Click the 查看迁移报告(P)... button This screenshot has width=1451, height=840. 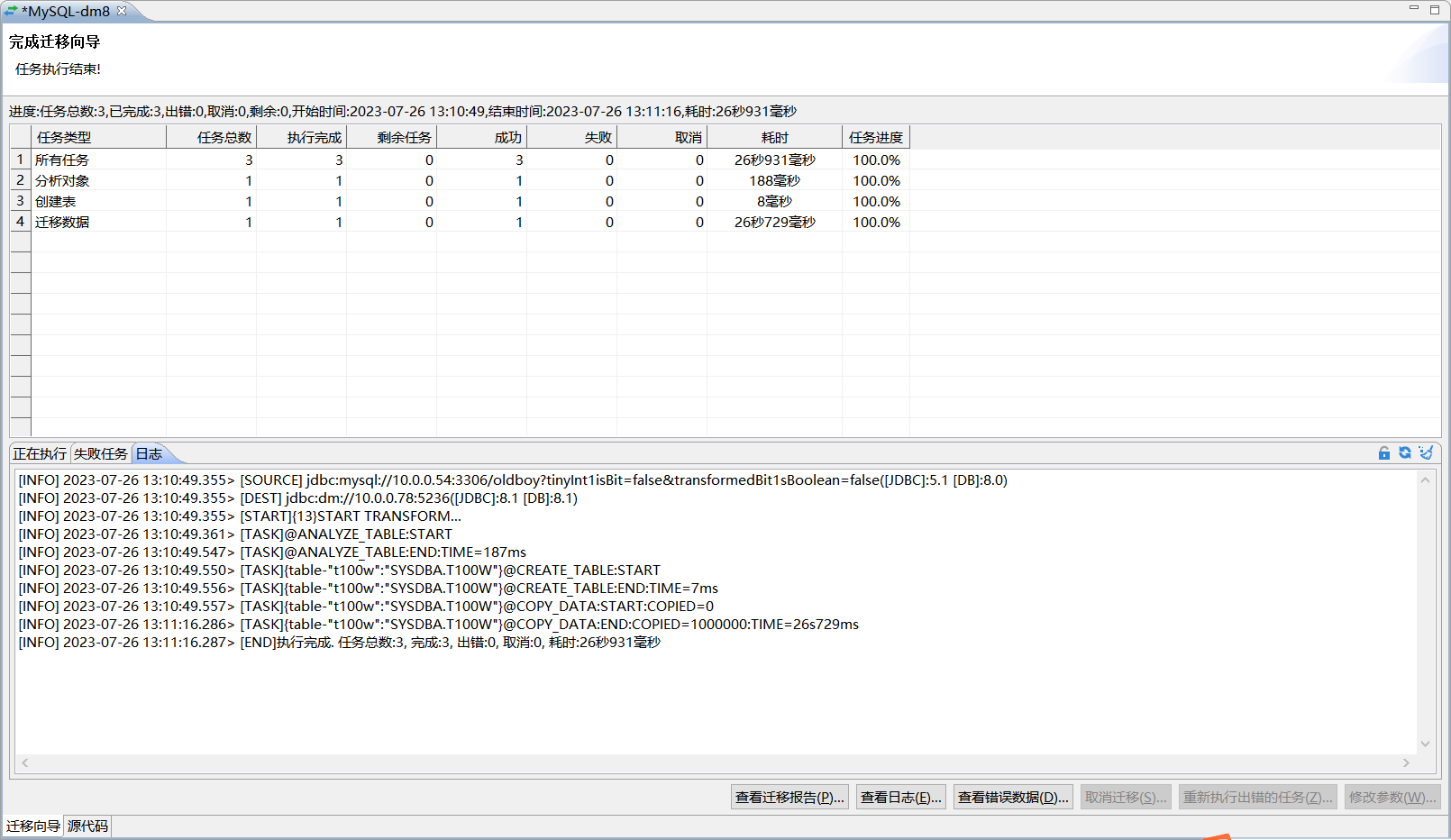(x=789, y=798)
